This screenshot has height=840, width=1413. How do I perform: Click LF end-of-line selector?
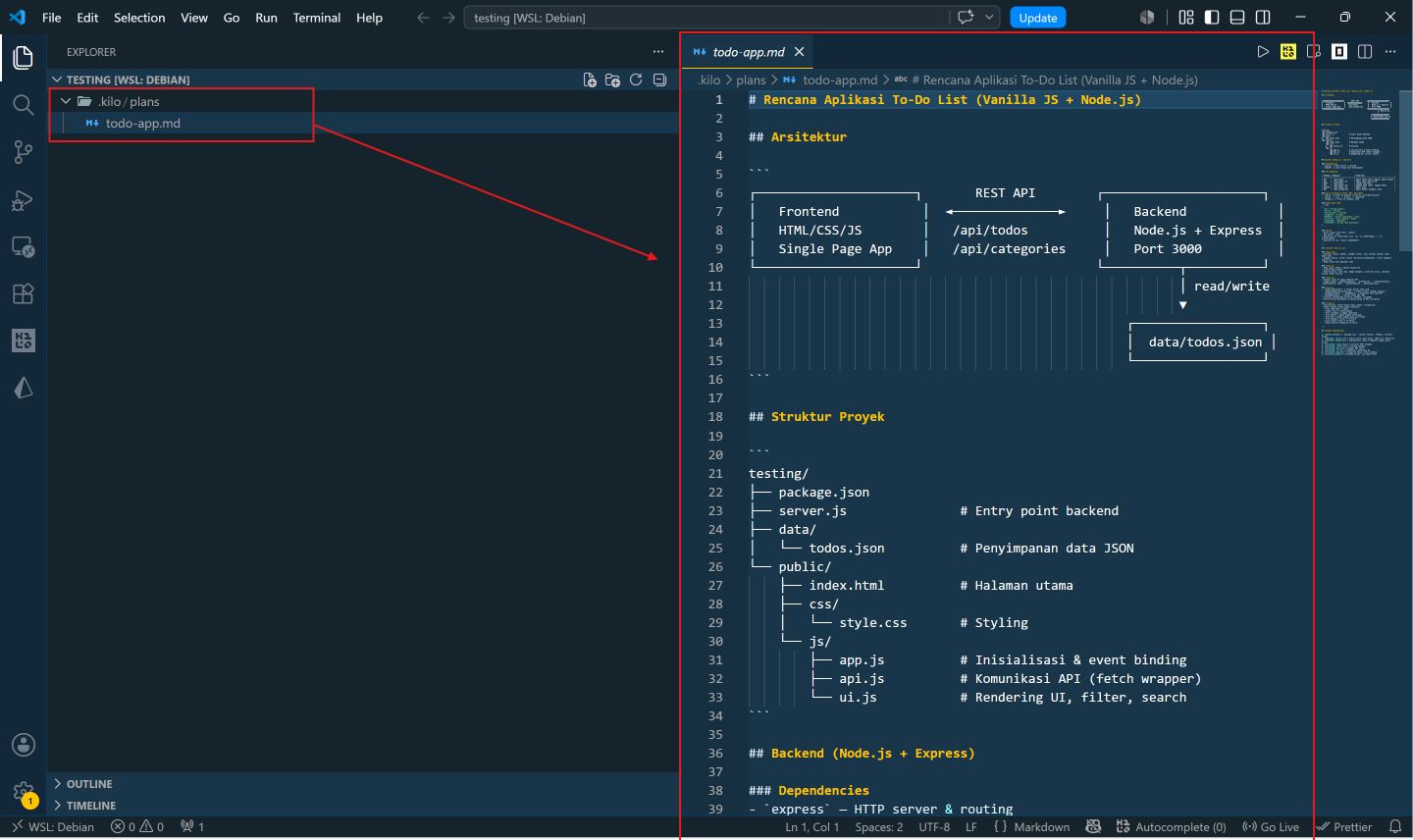click(971, 827)
